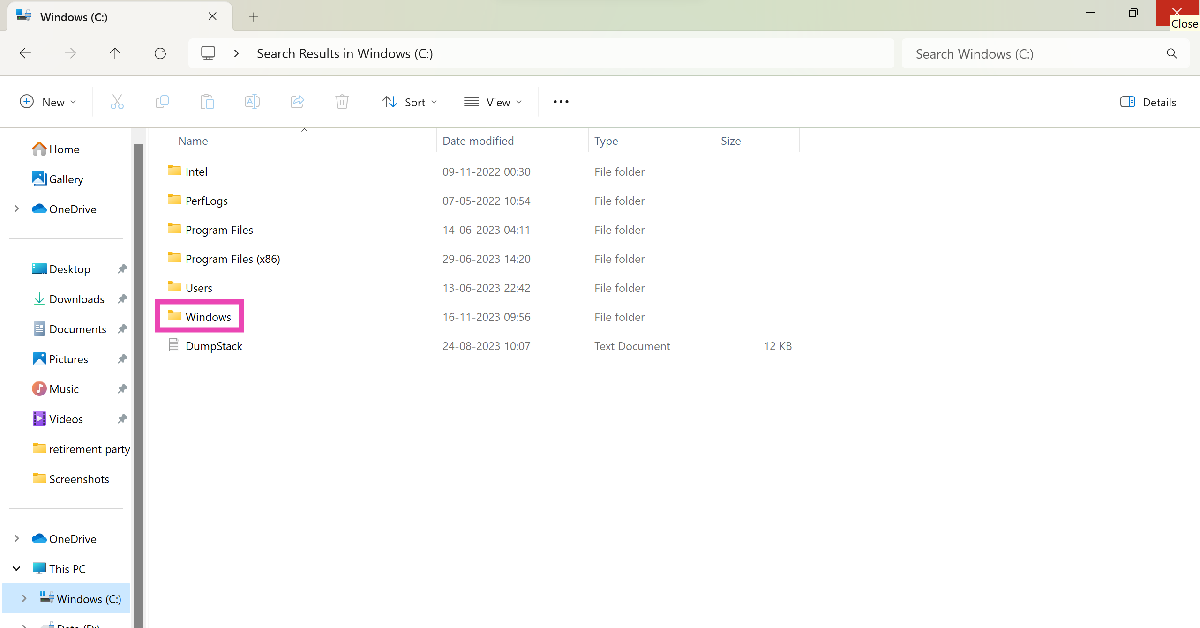The width and height of the screenshot is (1200, 628).
Task: Refresh the current folder view
Action: pyautogui.click(x=160, y=54)
